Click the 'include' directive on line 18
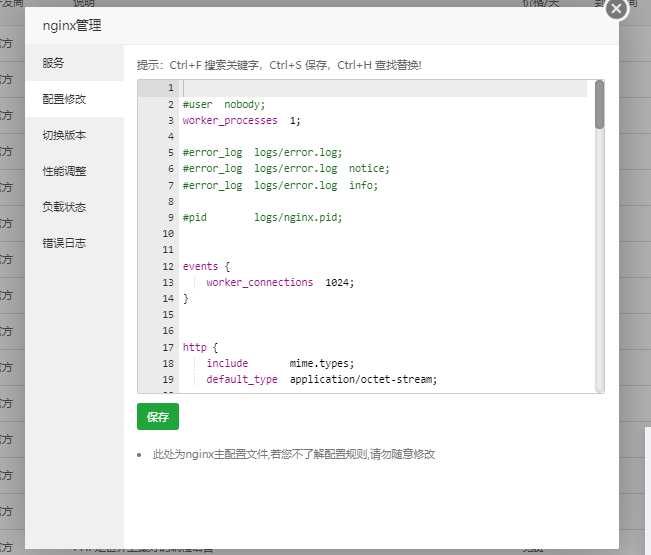 [x=227, y=363]
